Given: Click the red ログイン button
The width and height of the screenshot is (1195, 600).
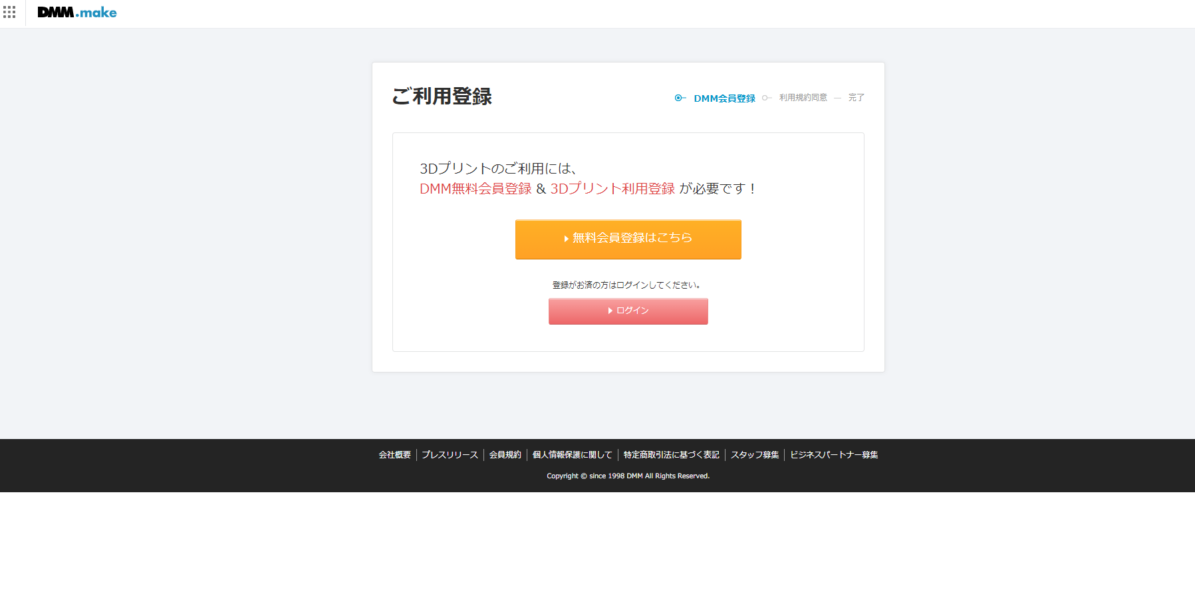Looking at the screenshot, I should (x=628, y=311).
